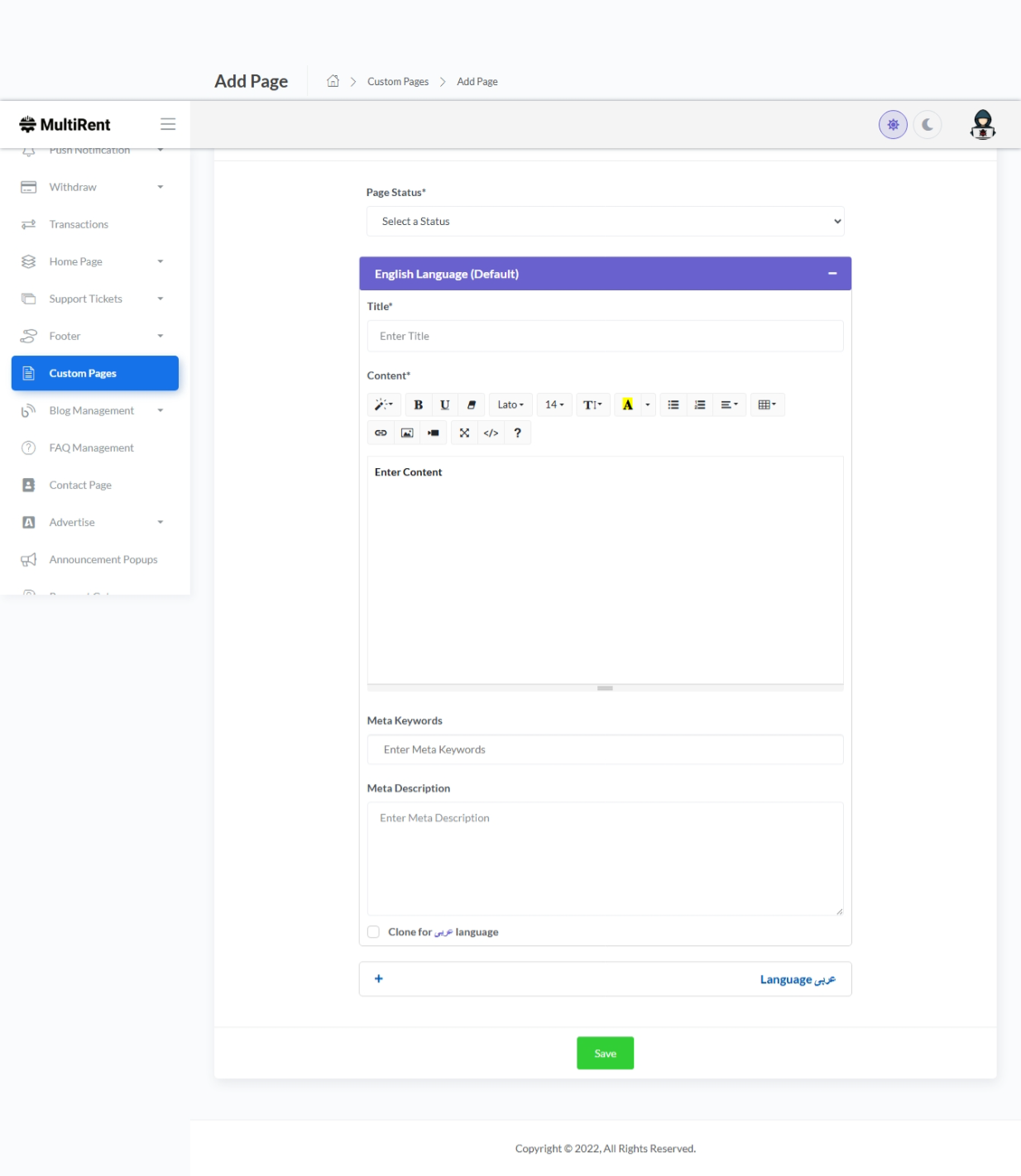Image resolution: width=1021 pixels, height=1176 pixels.
Task: Enable Clone for Arabic language checkbox
Action: click(373, 932)
